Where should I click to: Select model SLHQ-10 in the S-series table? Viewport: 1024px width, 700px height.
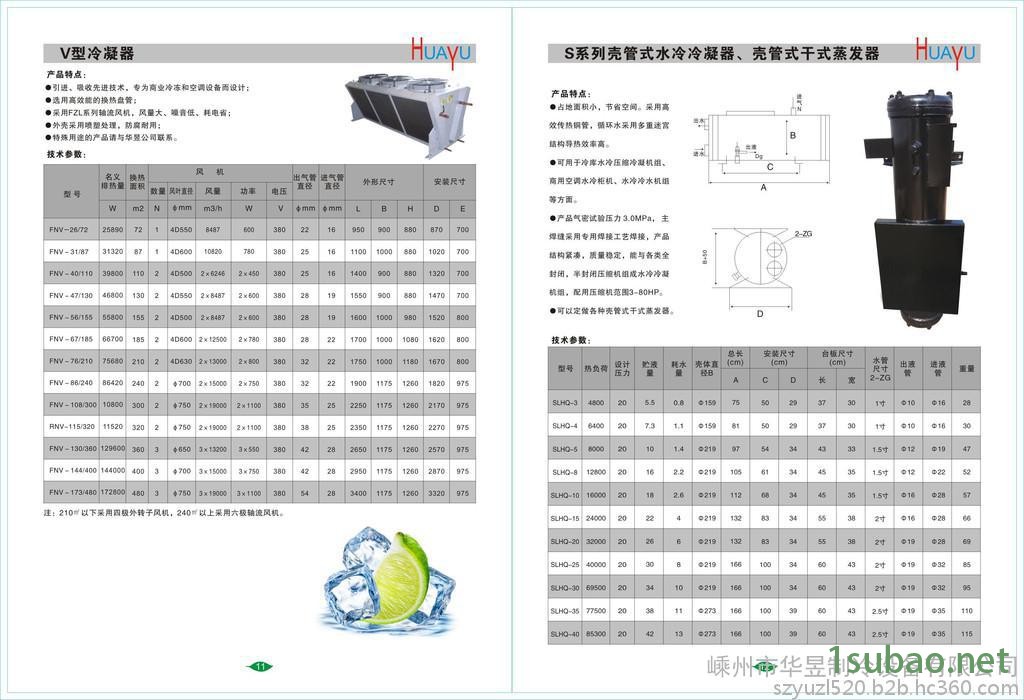tap(565, 495)
